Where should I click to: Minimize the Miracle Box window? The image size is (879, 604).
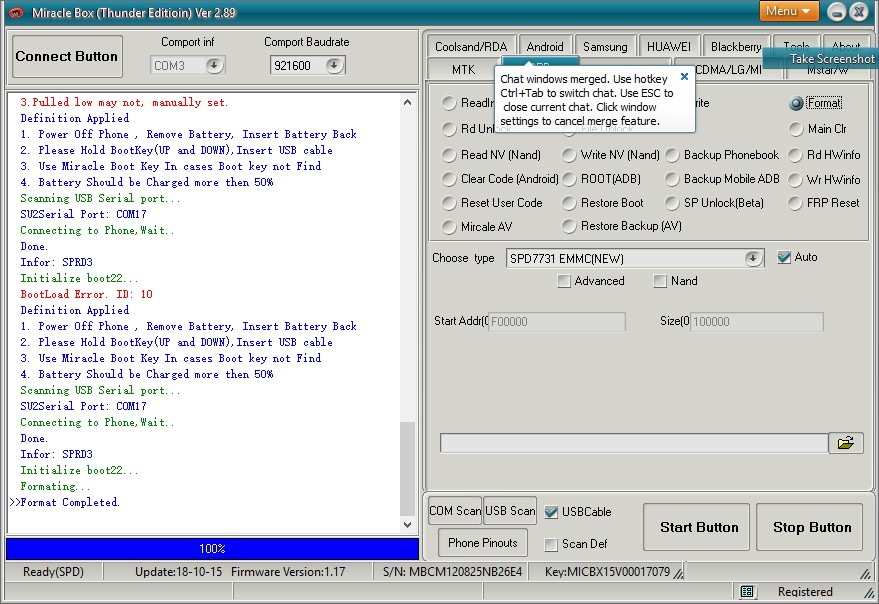(x=836, y=12)
